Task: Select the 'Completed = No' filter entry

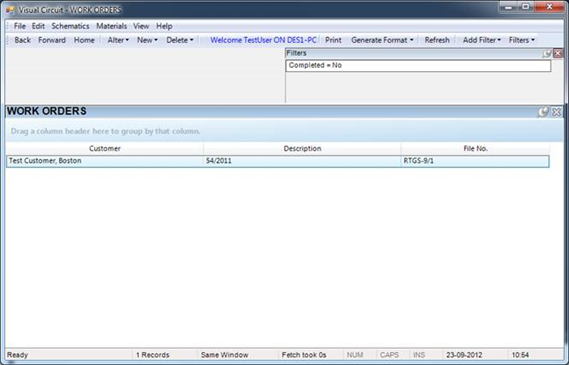Action: coord(418,66)
